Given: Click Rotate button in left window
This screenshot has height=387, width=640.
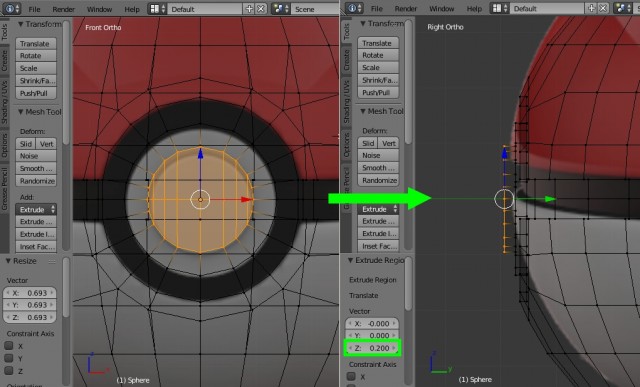Looking at the screenshot, I should click(x=36, y=56).
